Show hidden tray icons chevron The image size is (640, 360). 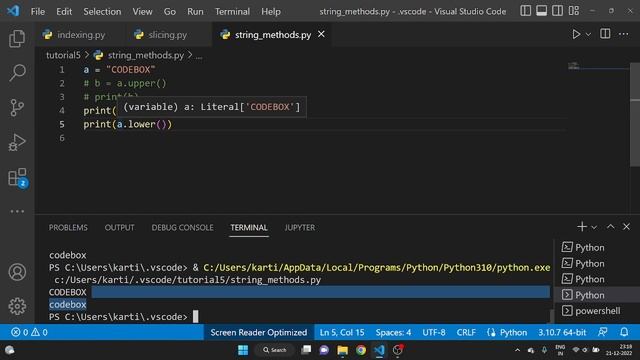(517, 350)
